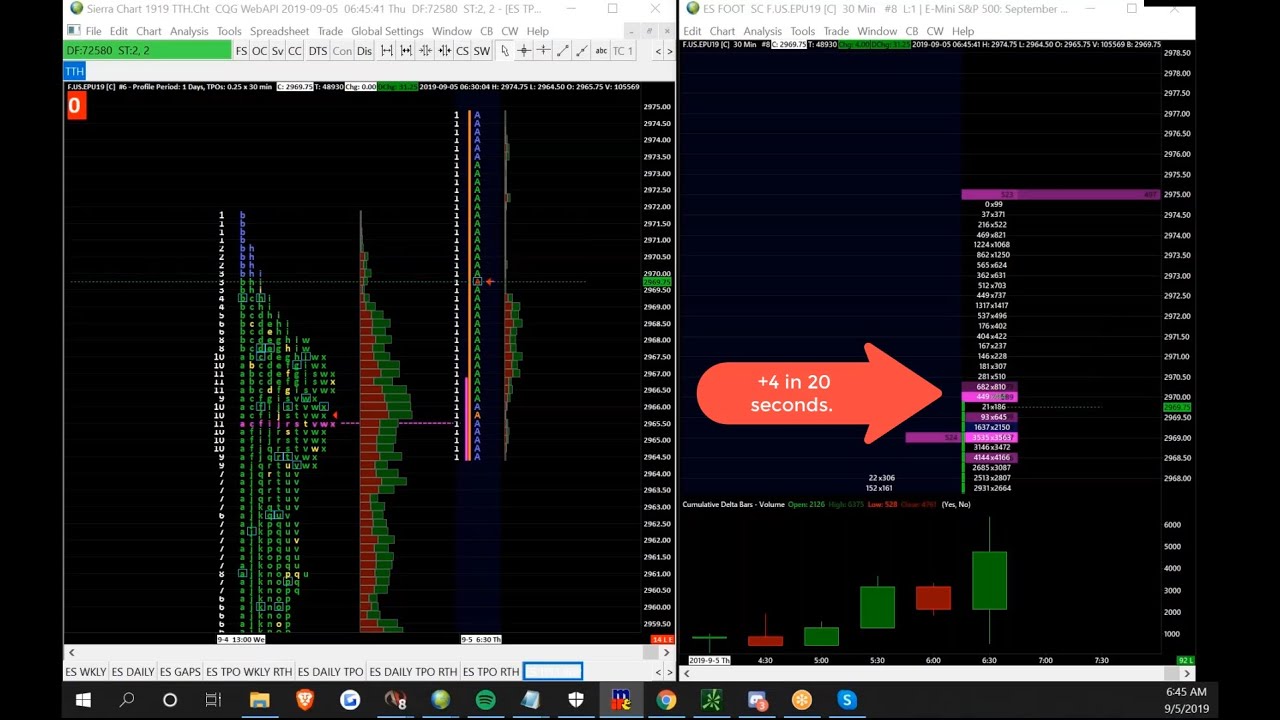Click the FS toolbar button
The image size is (1280, 720).
coord(241,51)
